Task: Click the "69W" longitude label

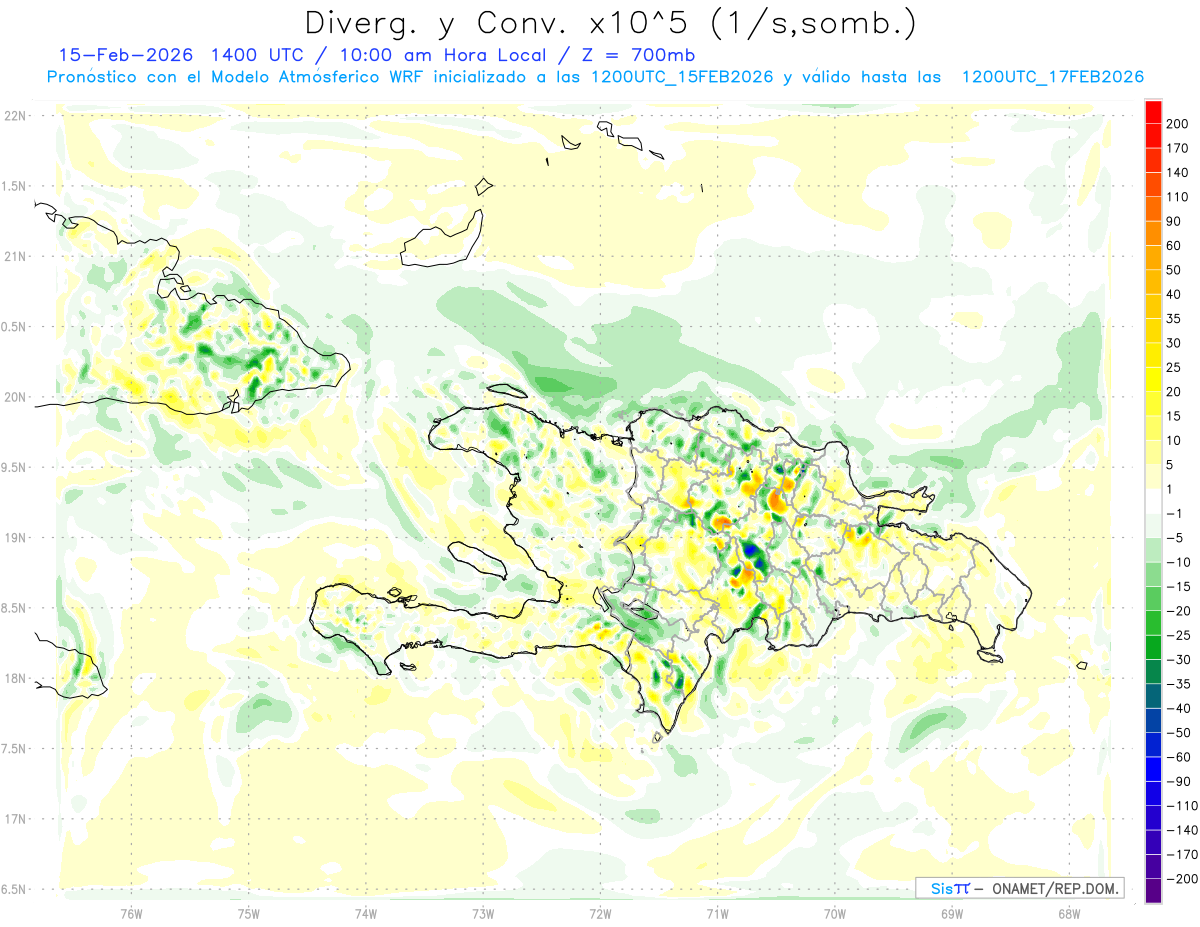Action: tap(952, 912)
